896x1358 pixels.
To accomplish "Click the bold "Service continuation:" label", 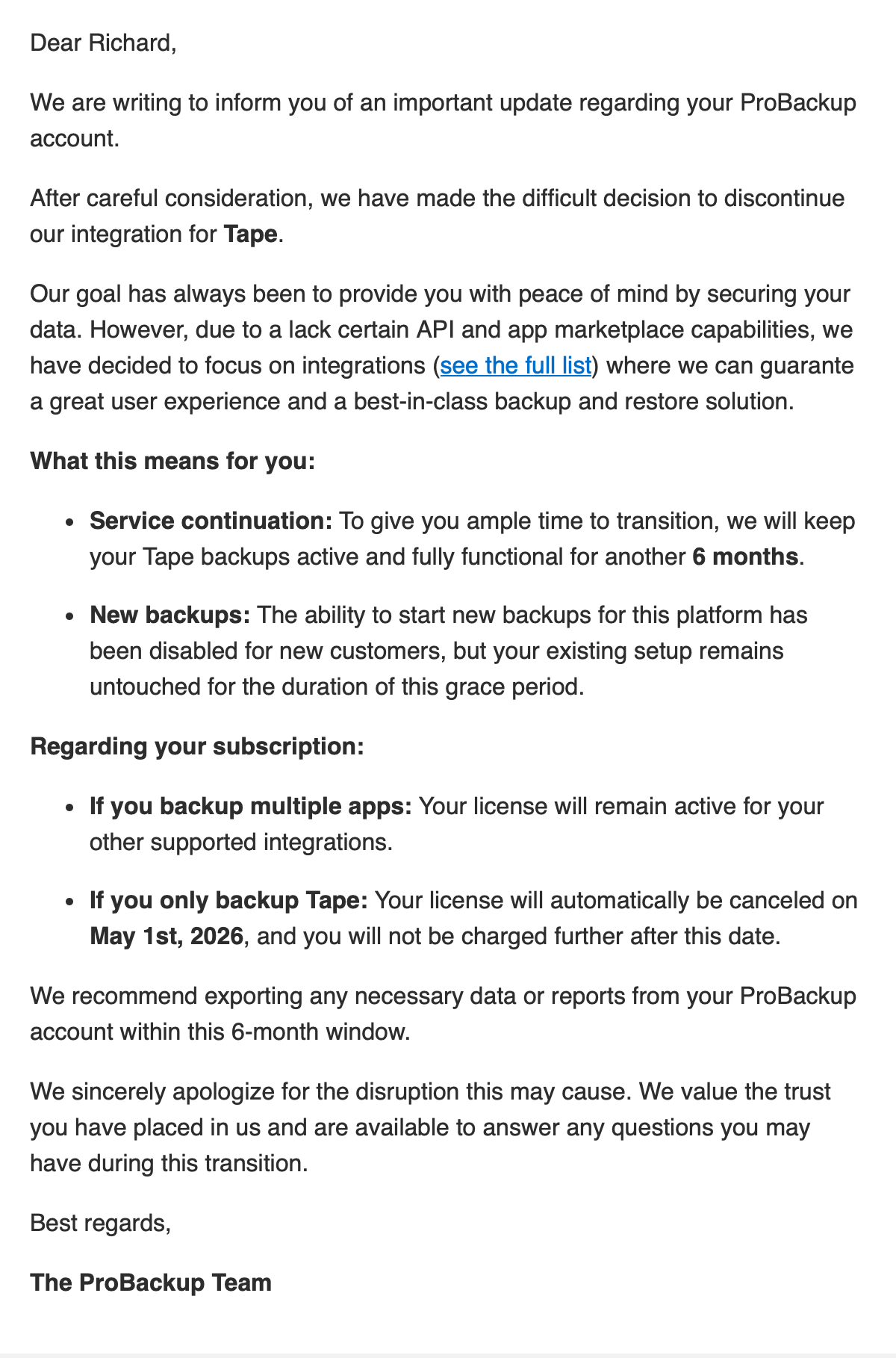I will click(211, 521).
